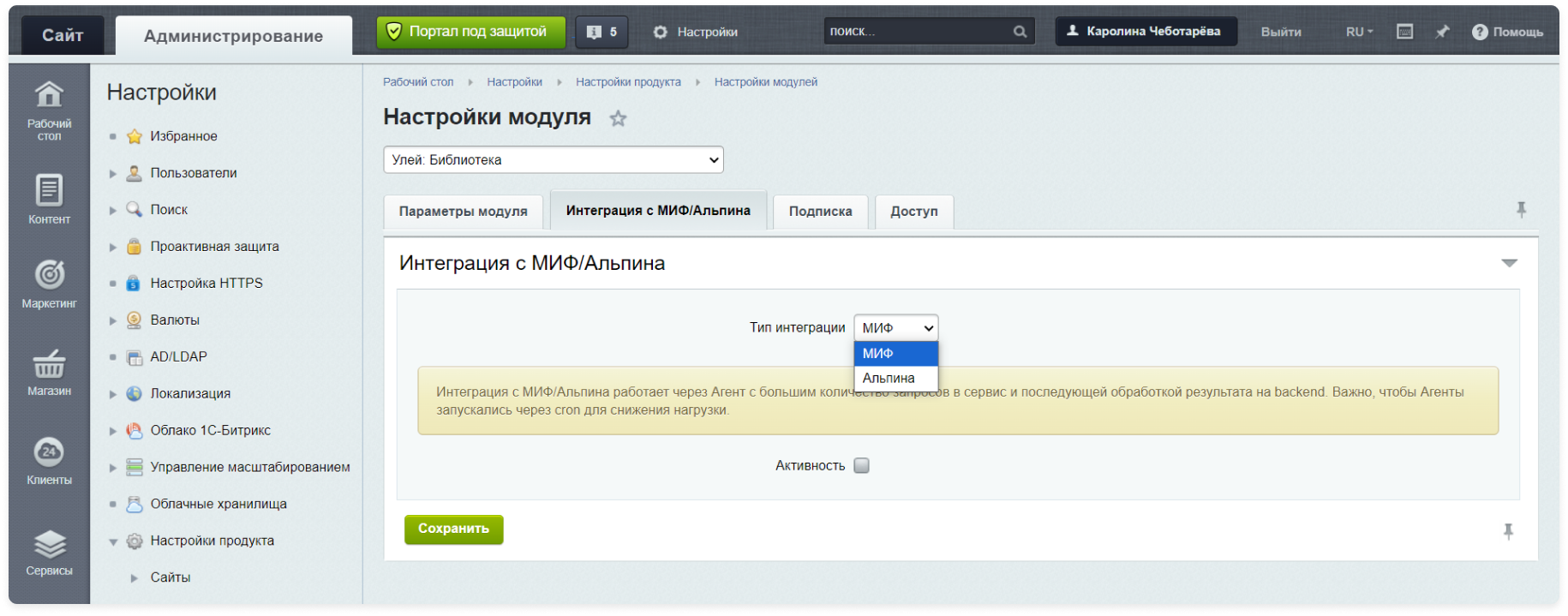
Task: Click the keyboard icon in top bar
Action: [x=1404, y=32]
